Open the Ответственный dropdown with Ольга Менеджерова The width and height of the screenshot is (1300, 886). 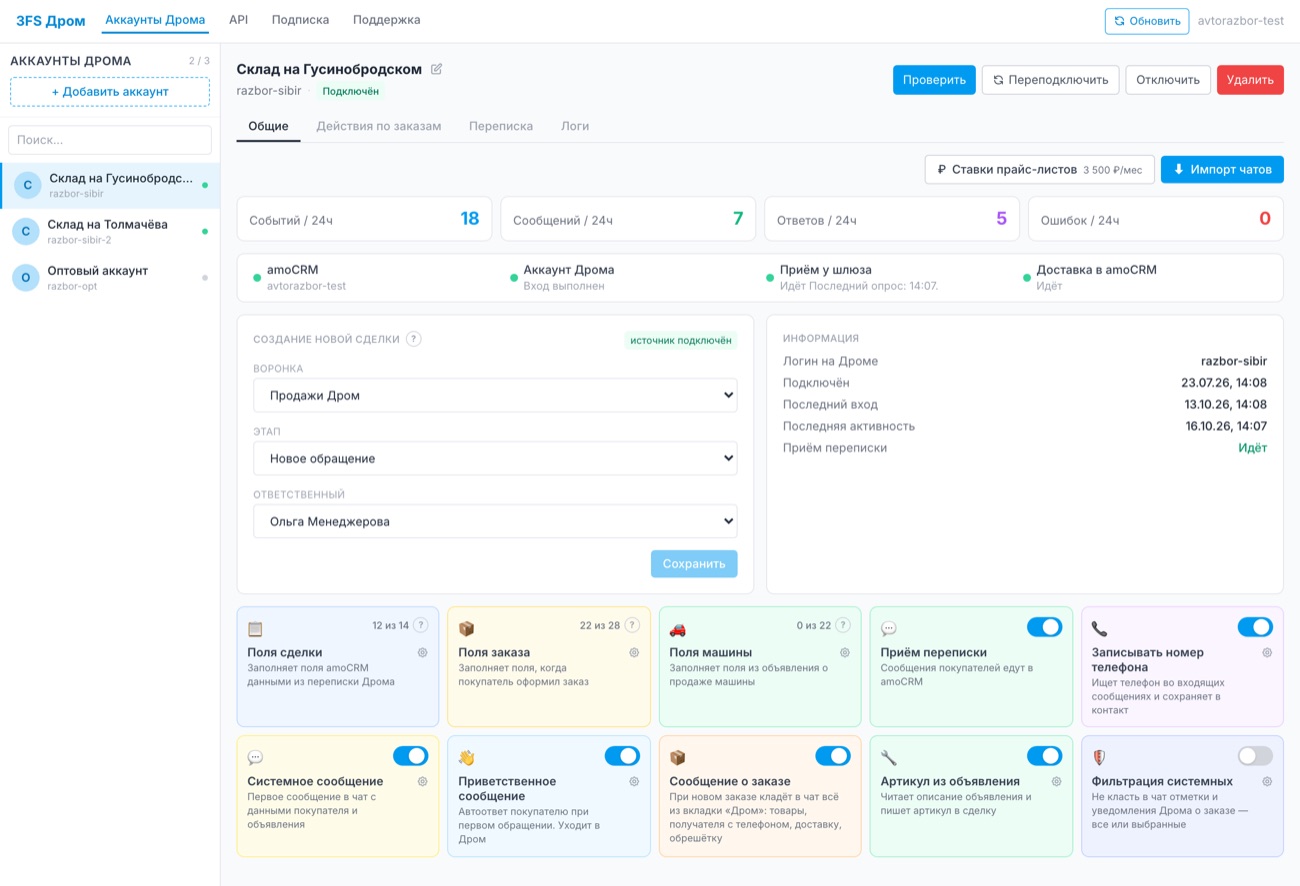coord(495,521)
